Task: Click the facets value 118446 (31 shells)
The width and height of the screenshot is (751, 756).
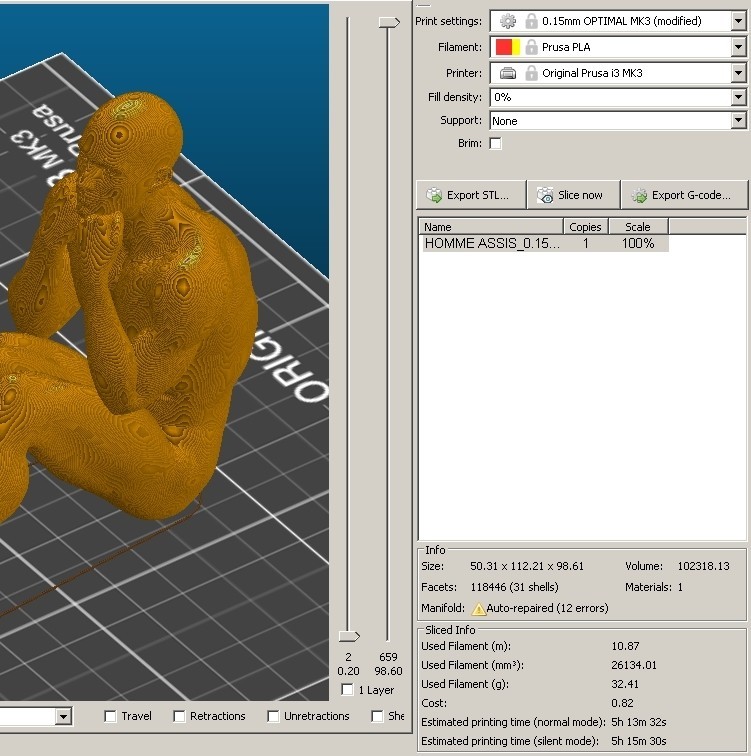Action: 514,587
